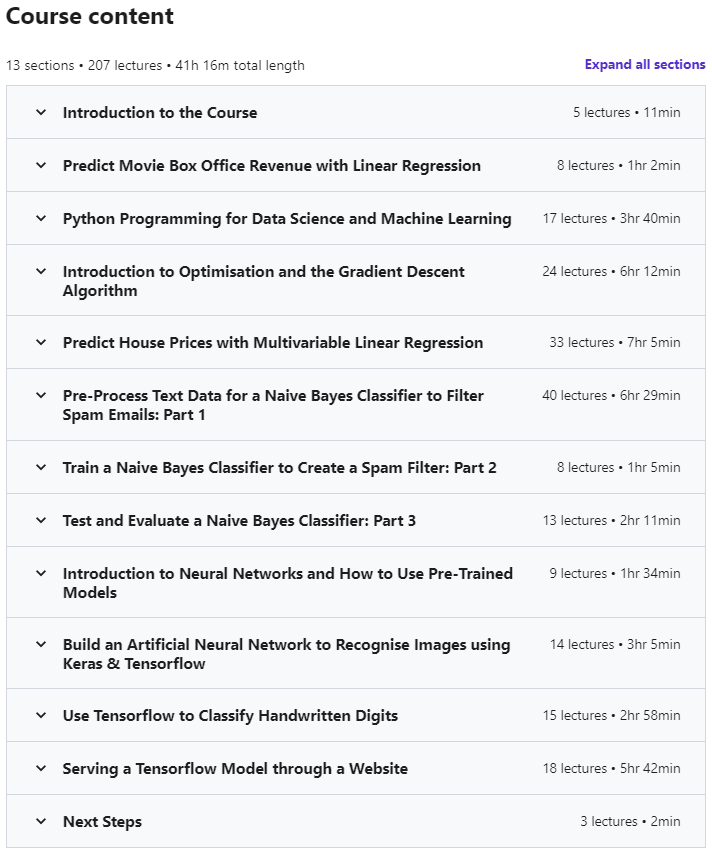
Task: Open chevron for Spam Emails: Part 1
Action: pos(41,396)
